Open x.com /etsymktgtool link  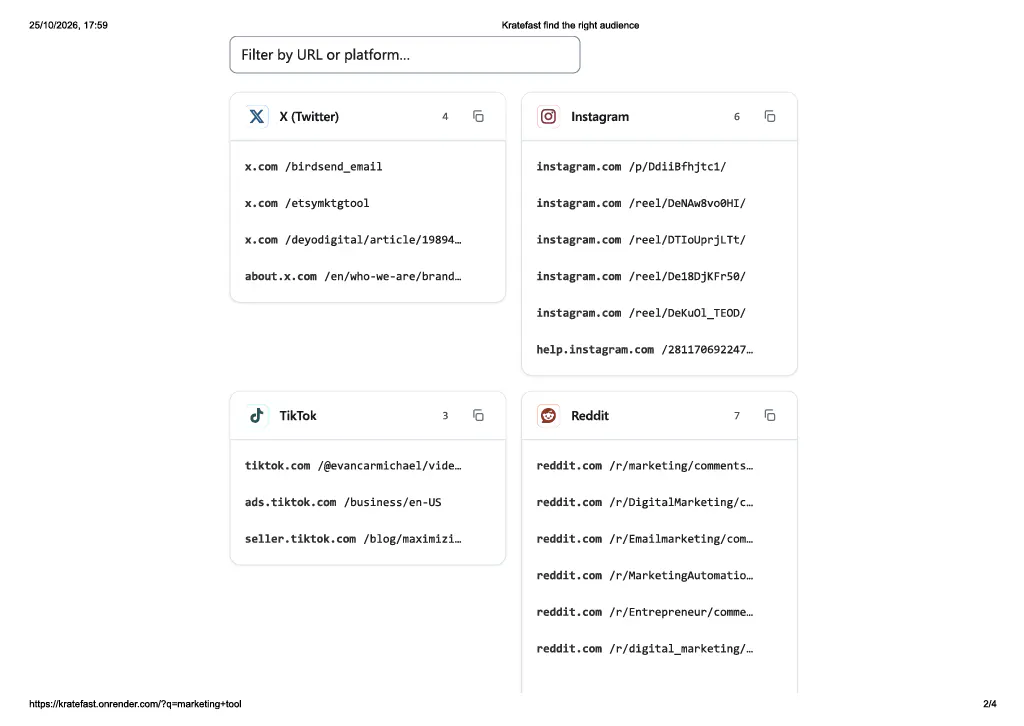(307, 203)
